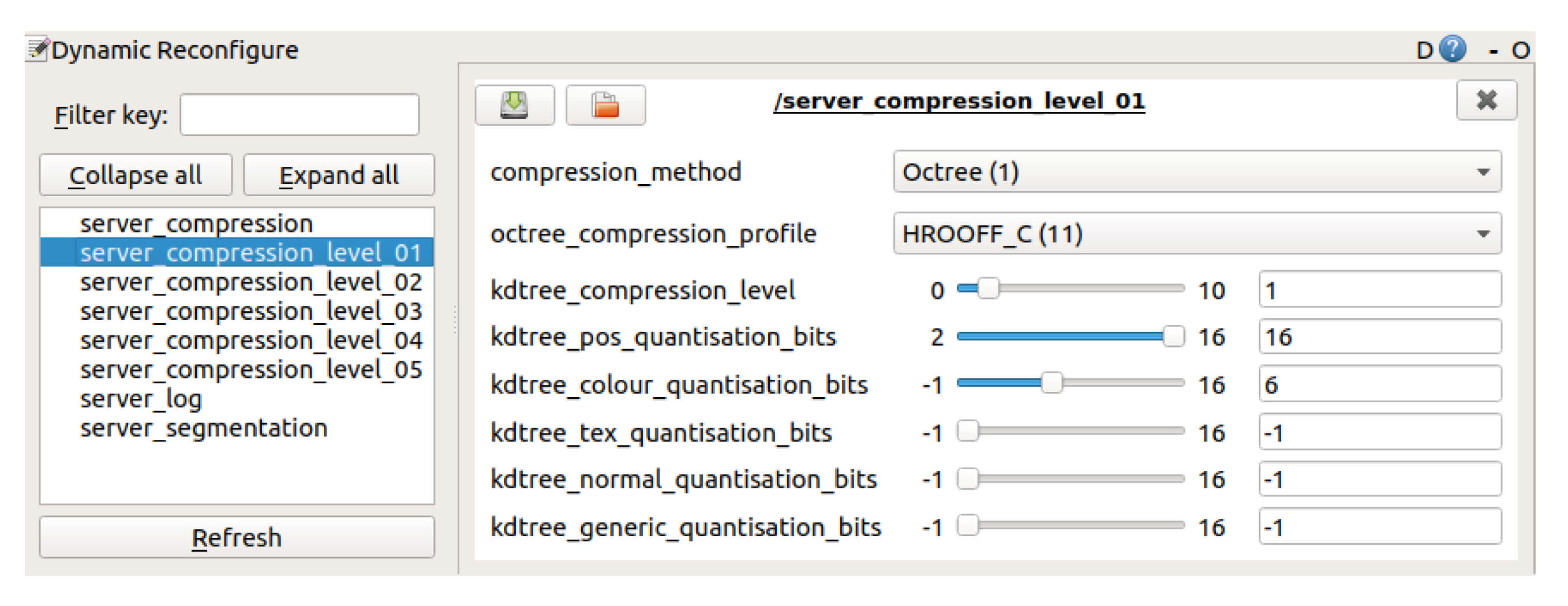Select the server_log entry
The height and width of the screenshot is (606, 1568).
141,399
